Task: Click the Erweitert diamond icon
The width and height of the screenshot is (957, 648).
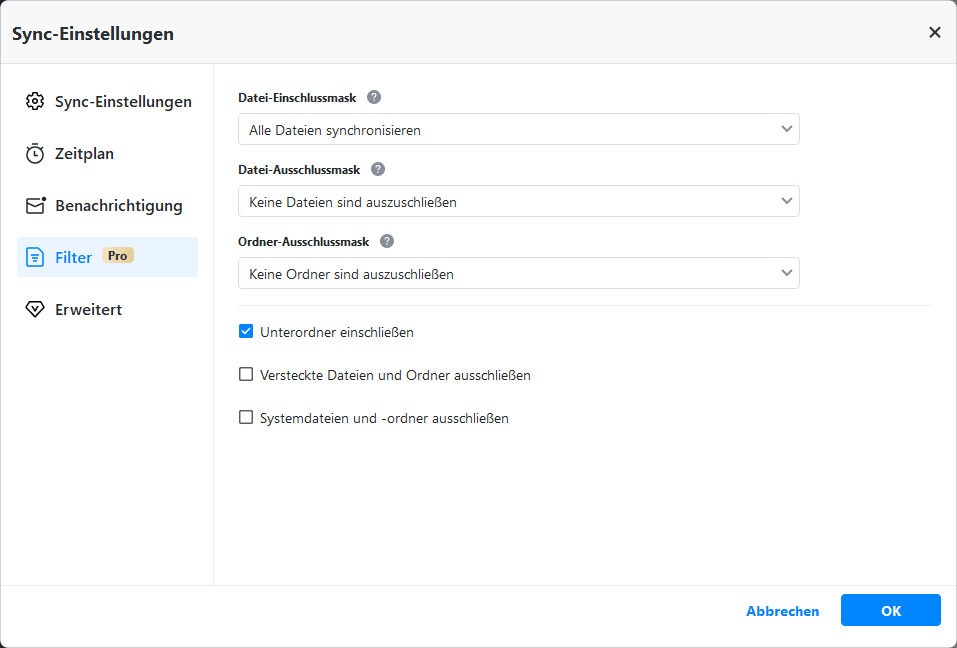Action: [x=36, y=309]
